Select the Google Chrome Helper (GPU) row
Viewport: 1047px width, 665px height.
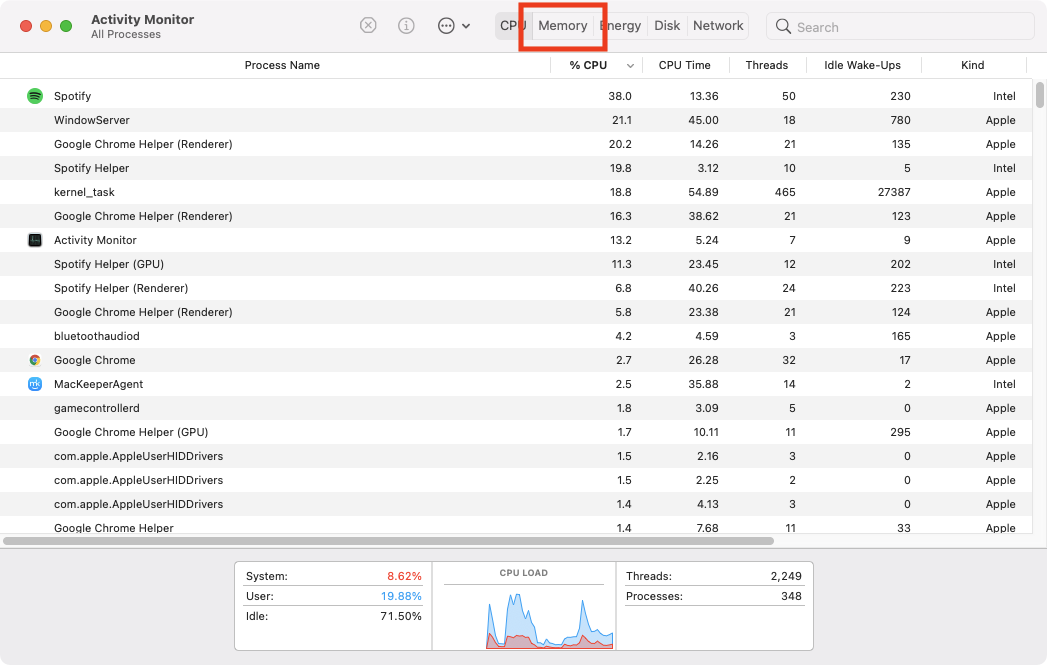point(518,433)
